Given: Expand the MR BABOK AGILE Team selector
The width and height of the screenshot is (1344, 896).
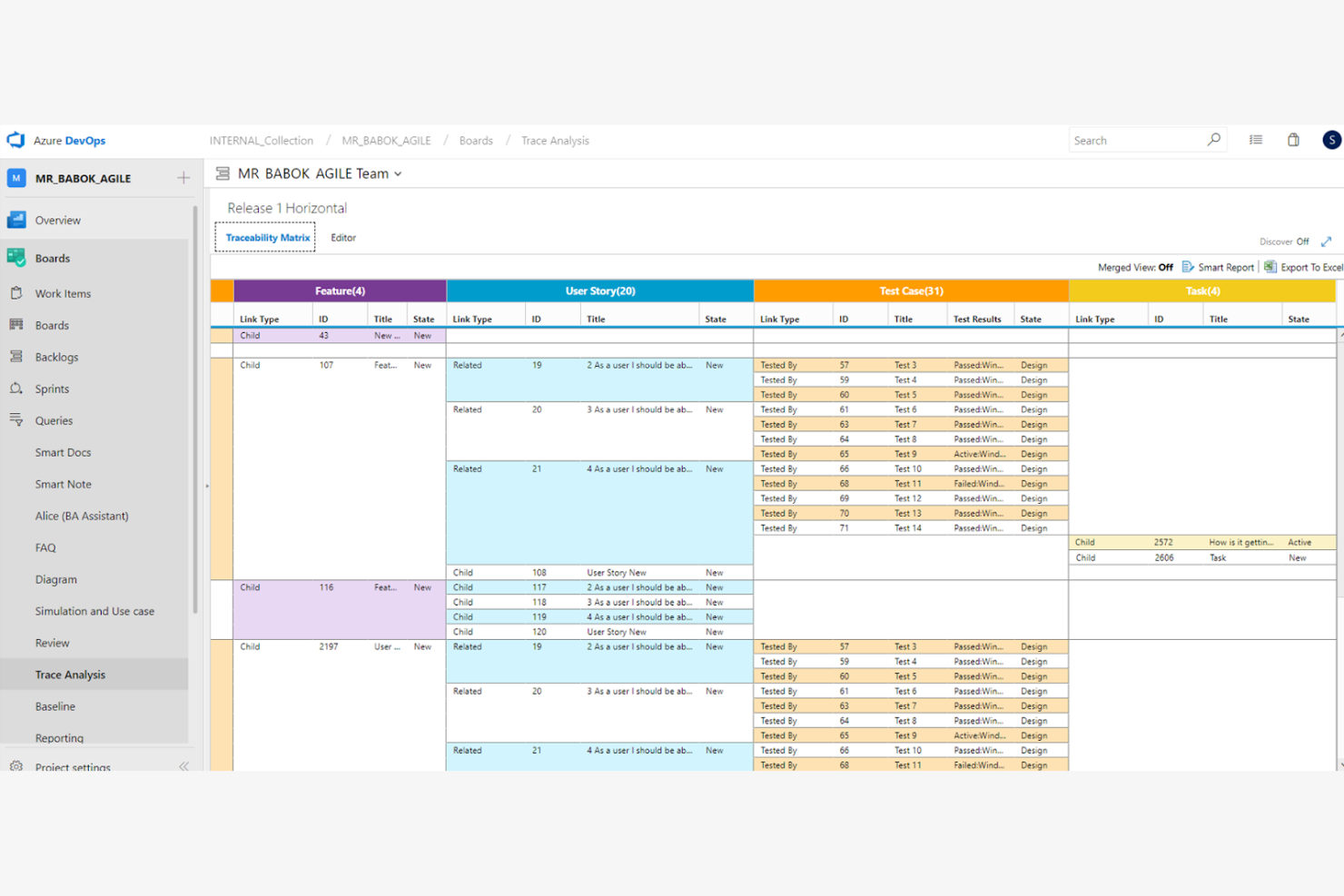Looking at the screenshot, I should 398,173.
